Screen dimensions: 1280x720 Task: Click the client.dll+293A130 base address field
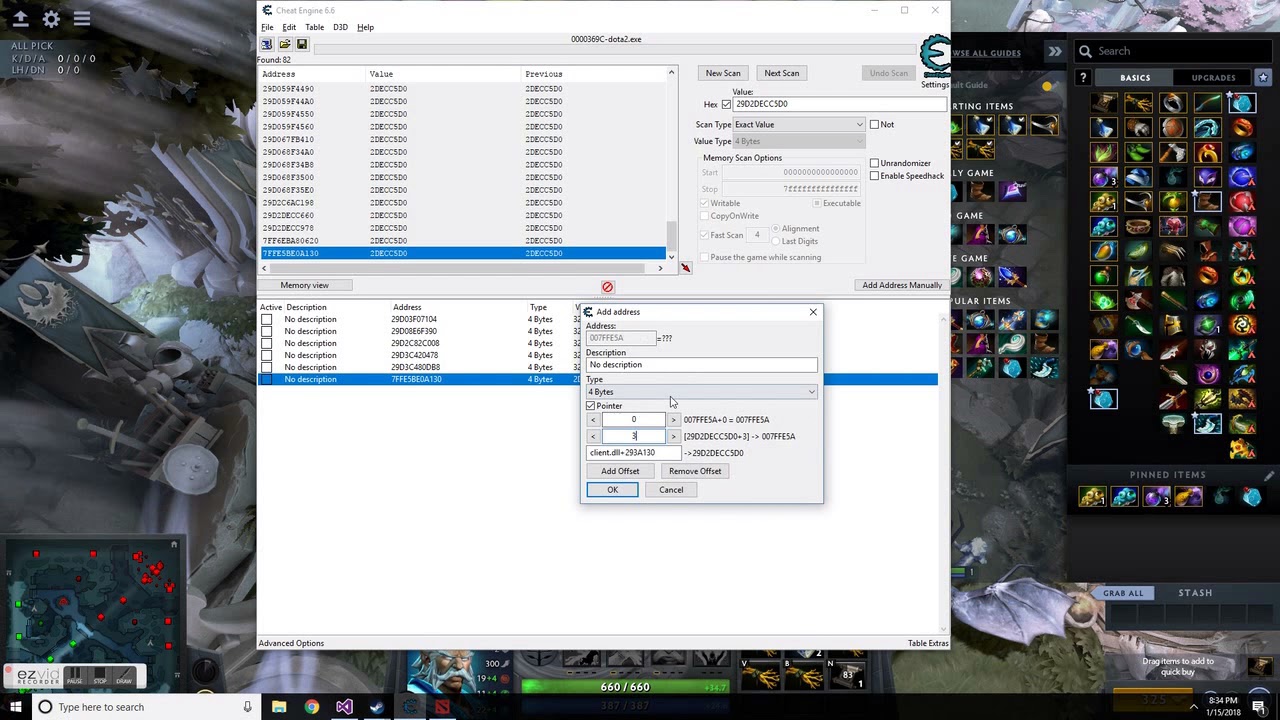[634, 453]
